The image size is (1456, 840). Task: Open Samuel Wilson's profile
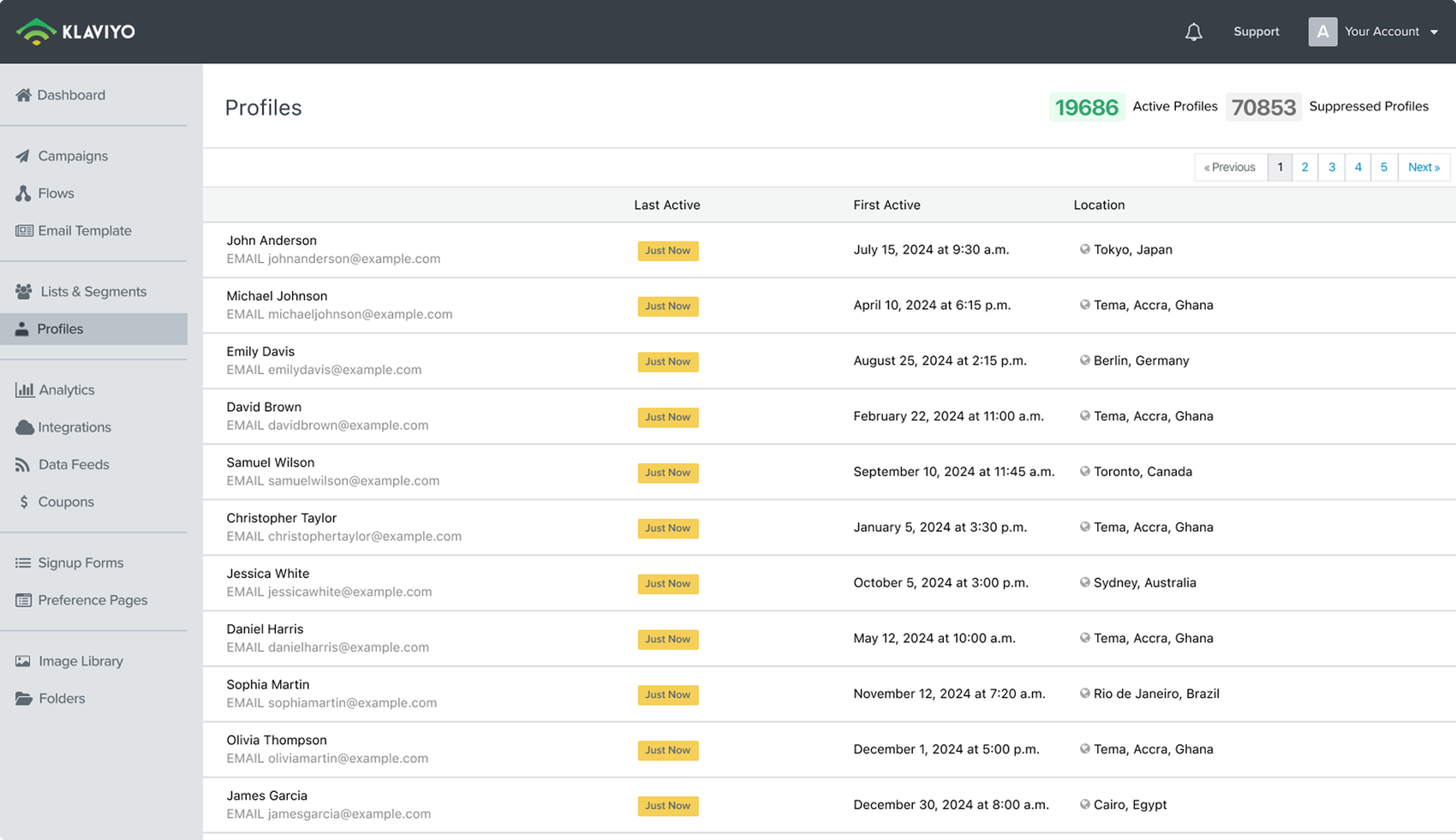(x=271, y=462)
